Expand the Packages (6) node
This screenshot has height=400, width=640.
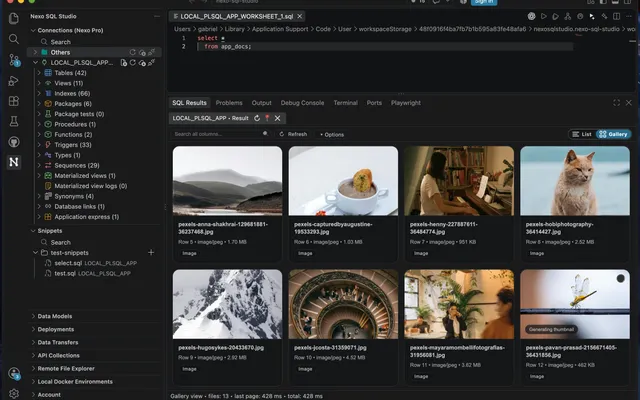pyautogui.click(x=39, y=104)
